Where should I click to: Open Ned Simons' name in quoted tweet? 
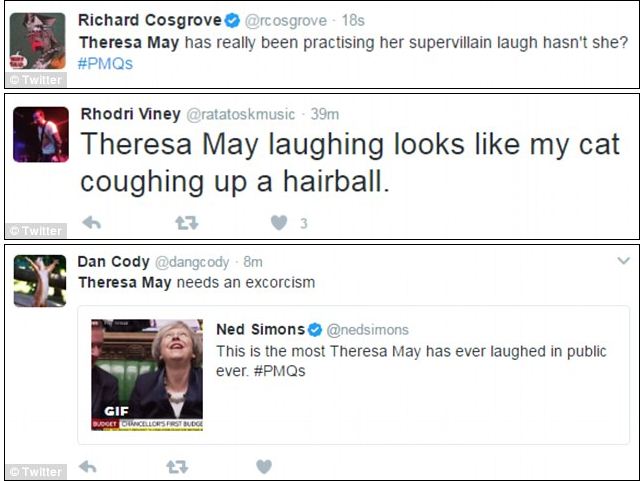tap(260, 330)
